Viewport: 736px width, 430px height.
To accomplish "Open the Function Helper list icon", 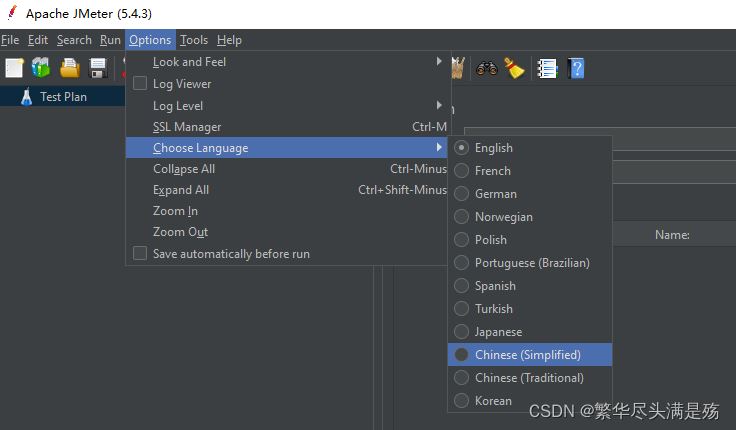I will point(547,68).
